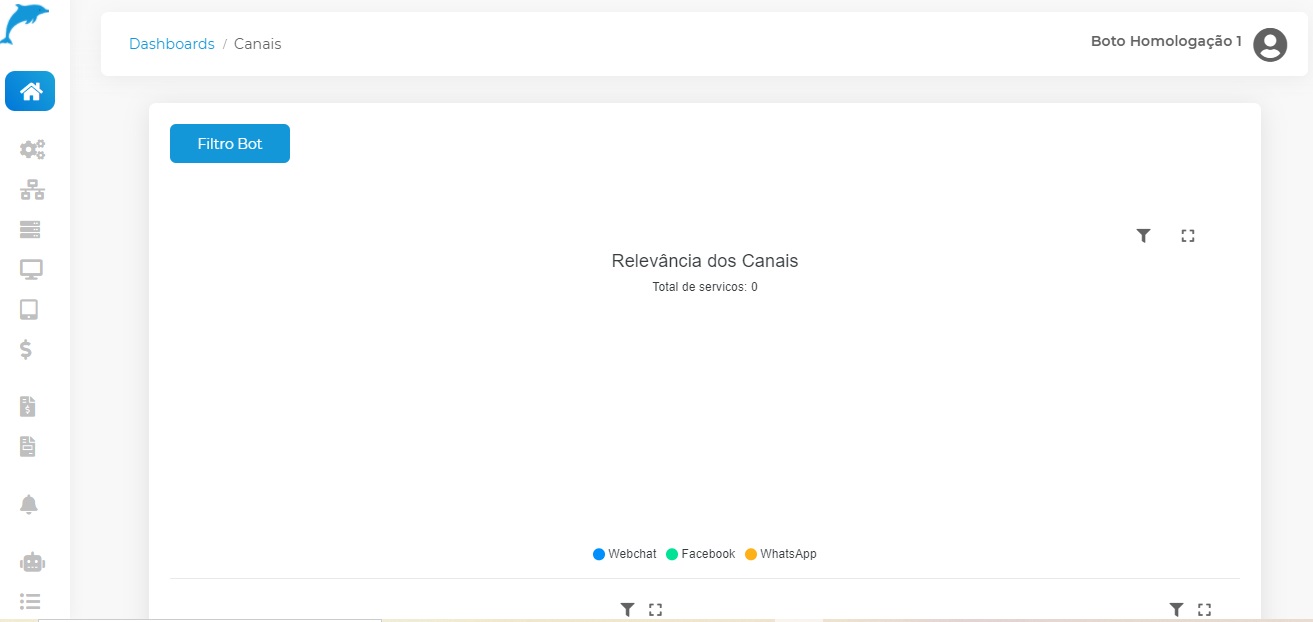Open the dollar sign sidebar icon
The image size is (1313, 622).
click(x=27, y=349)
